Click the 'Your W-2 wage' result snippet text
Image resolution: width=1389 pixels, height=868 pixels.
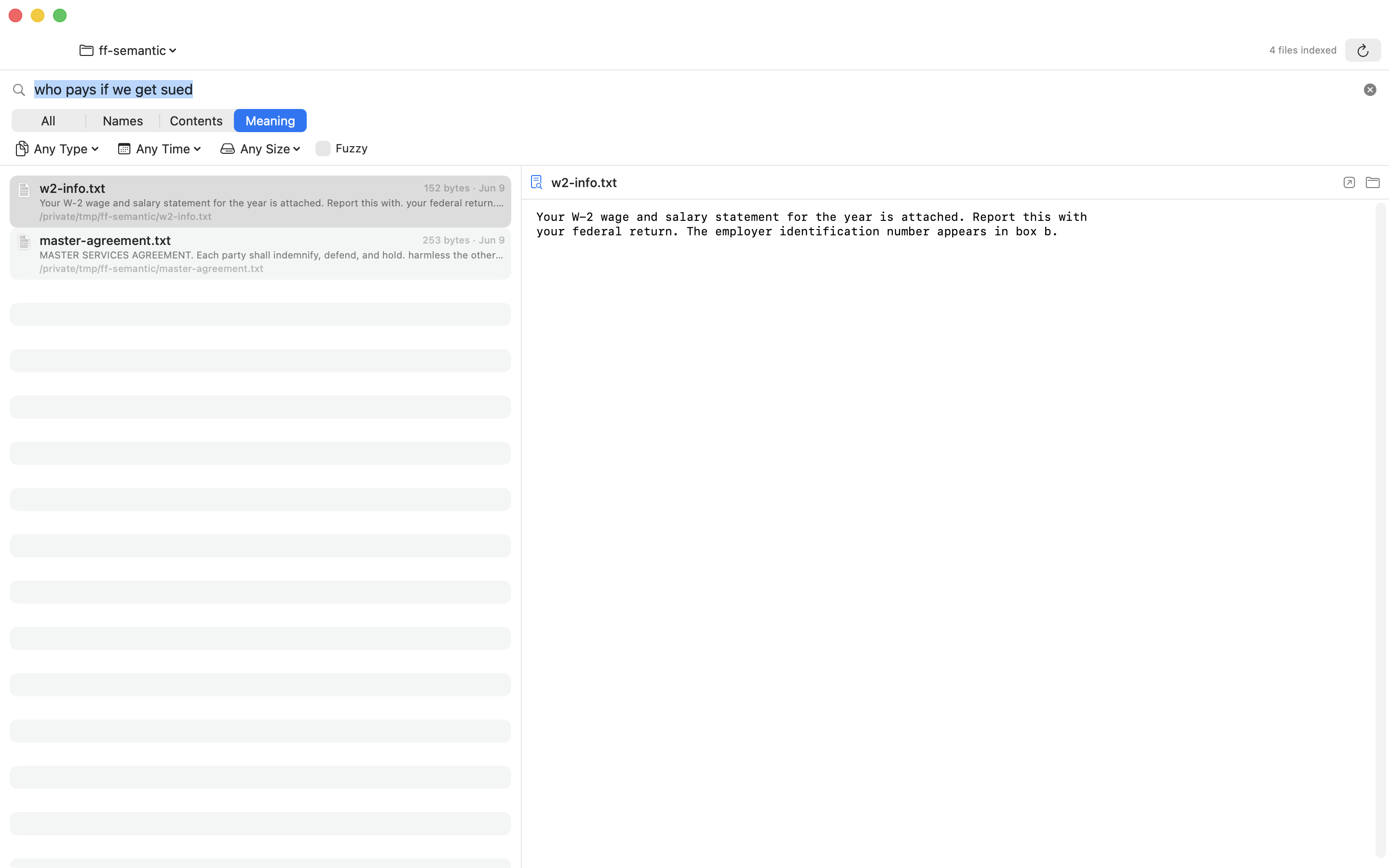coord(272,203)
